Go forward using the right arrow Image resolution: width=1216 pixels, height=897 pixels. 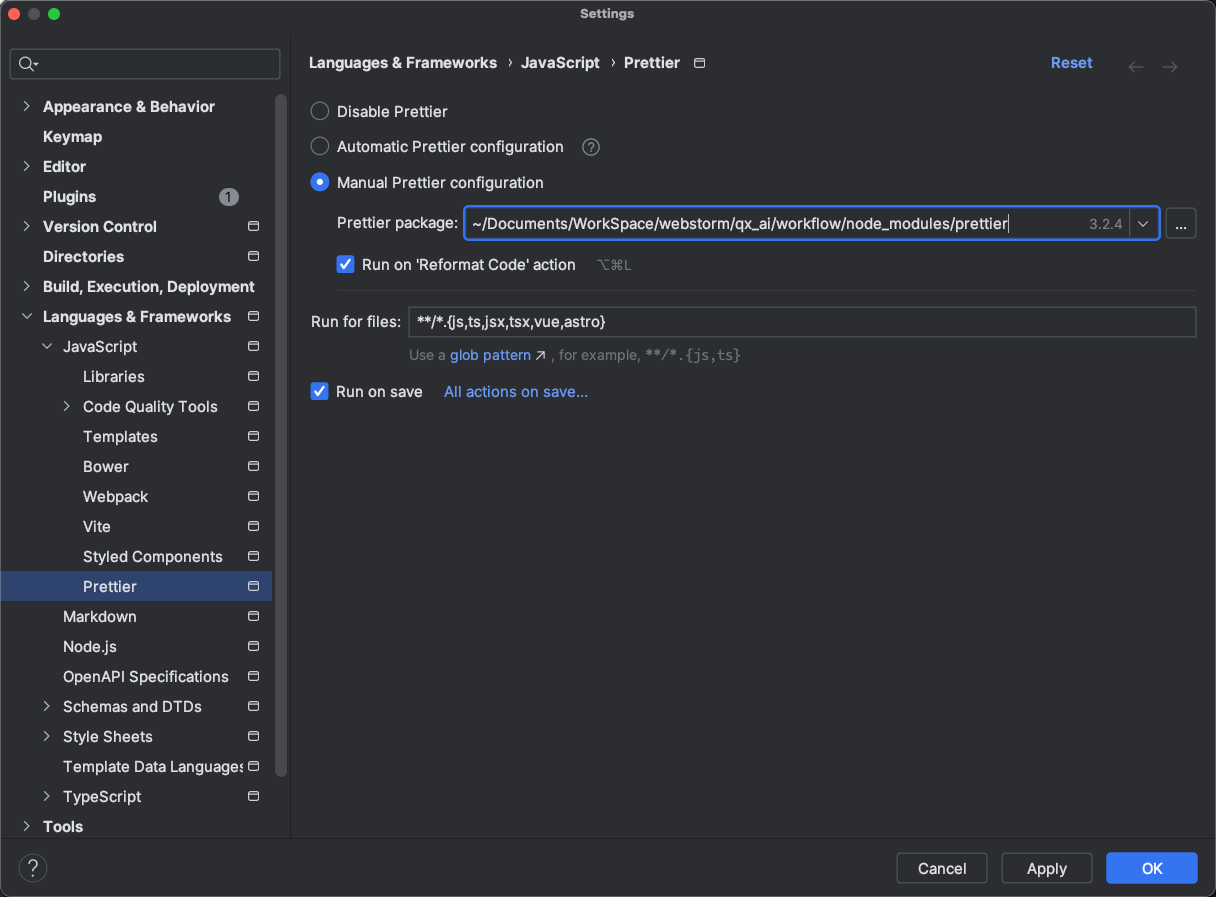point(1170,67)
